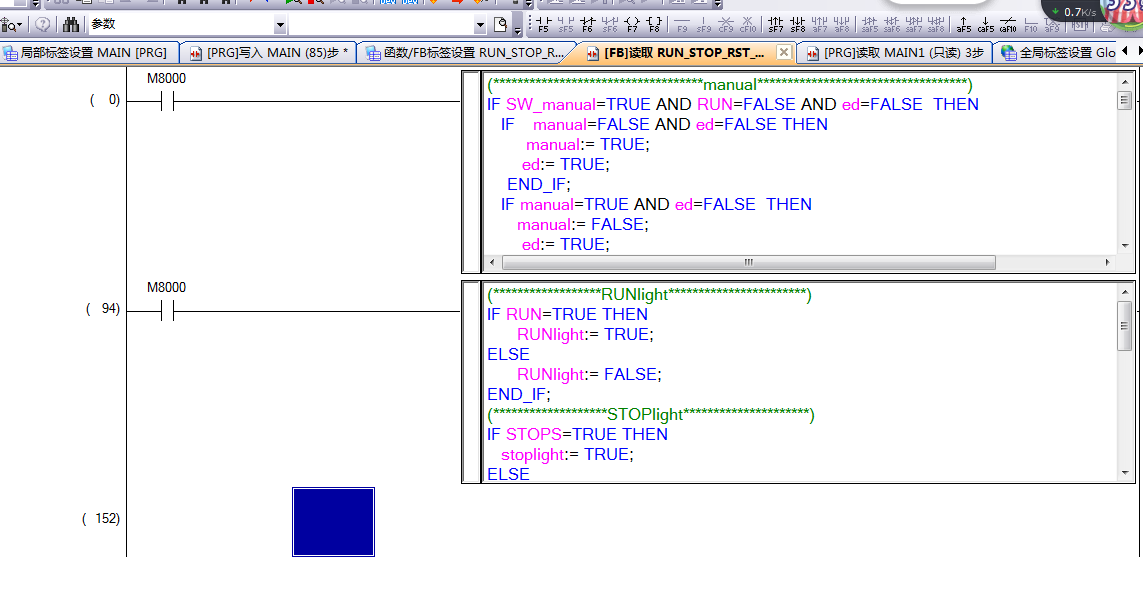
Task: Click the caF10 invert result icon
Action: 1008,24
